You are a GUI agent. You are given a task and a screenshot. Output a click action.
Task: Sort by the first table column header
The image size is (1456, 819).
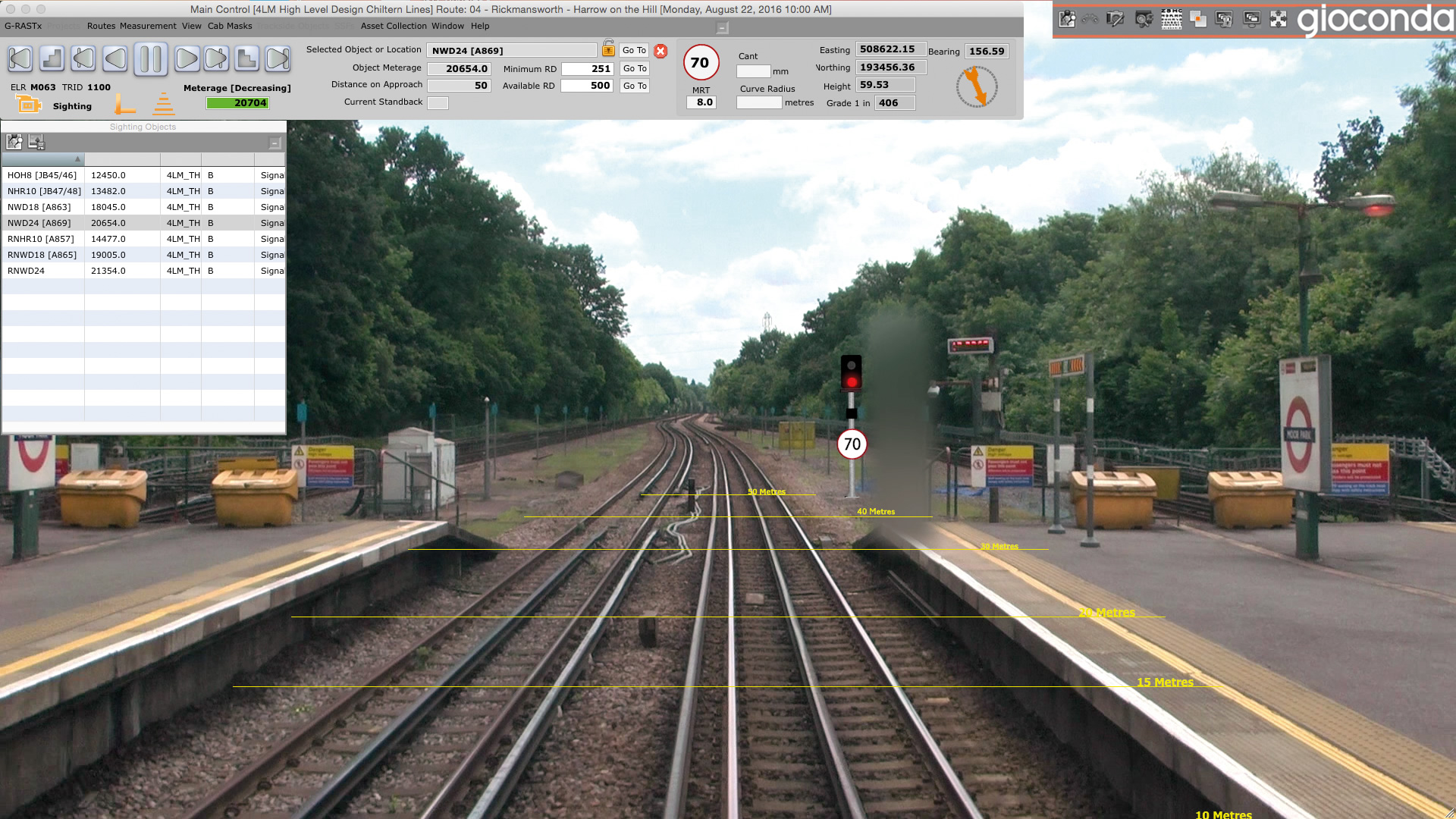click(43, 159)
